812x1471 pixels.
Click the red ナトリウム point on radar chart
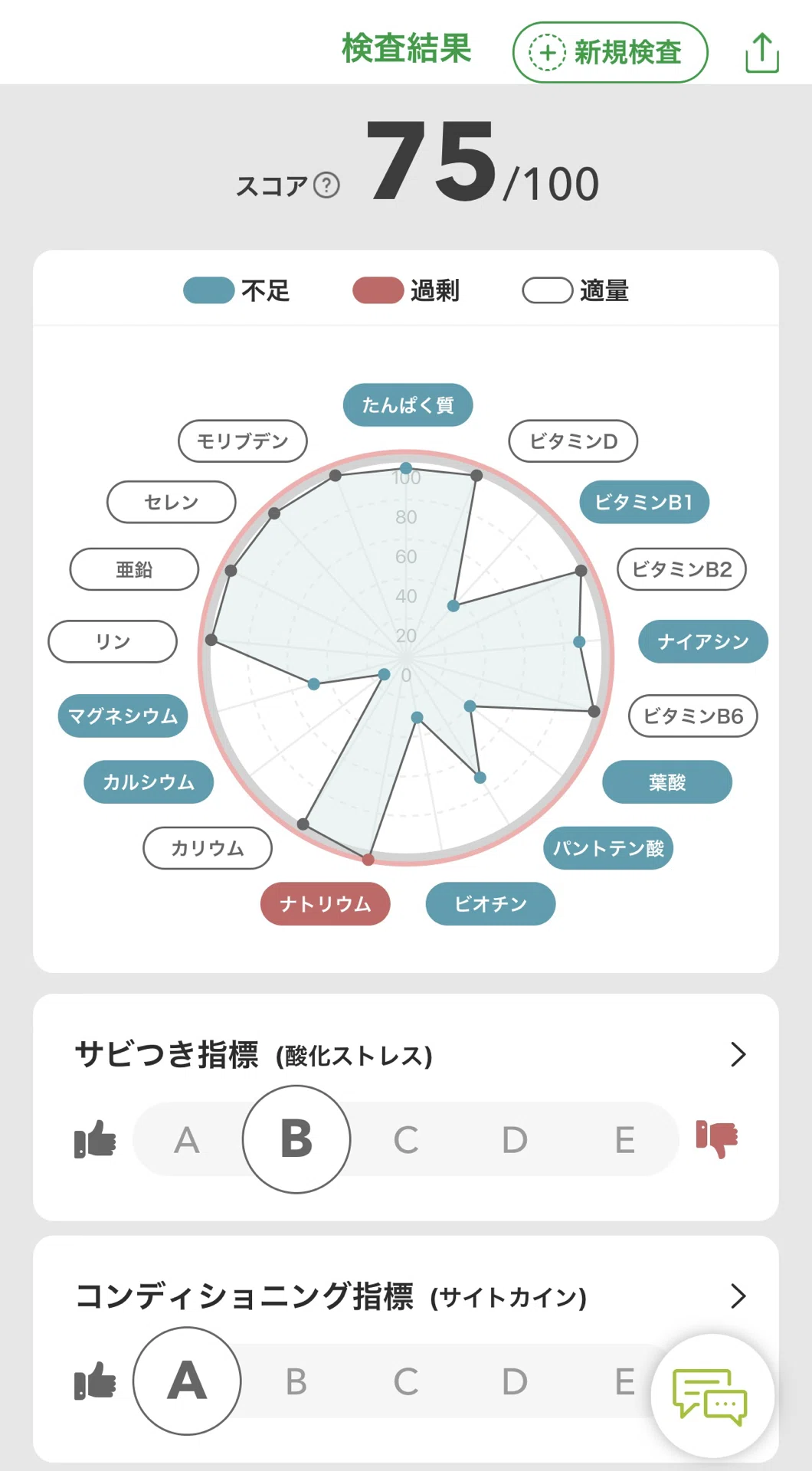[368, 860]
